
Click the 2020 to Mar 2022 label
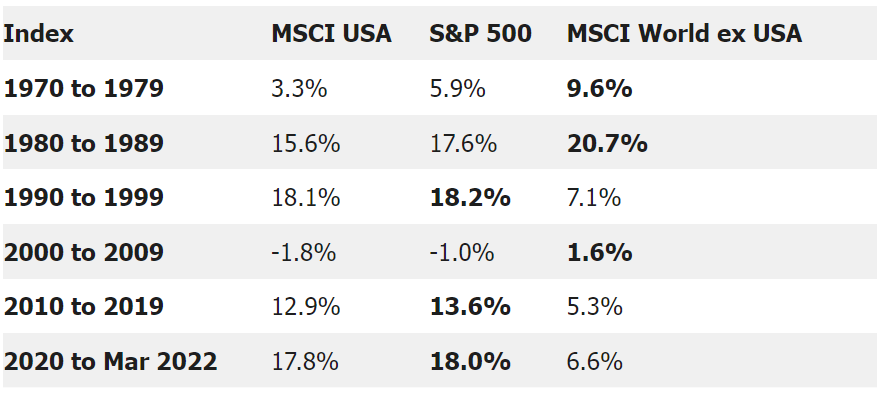point(110,362)
